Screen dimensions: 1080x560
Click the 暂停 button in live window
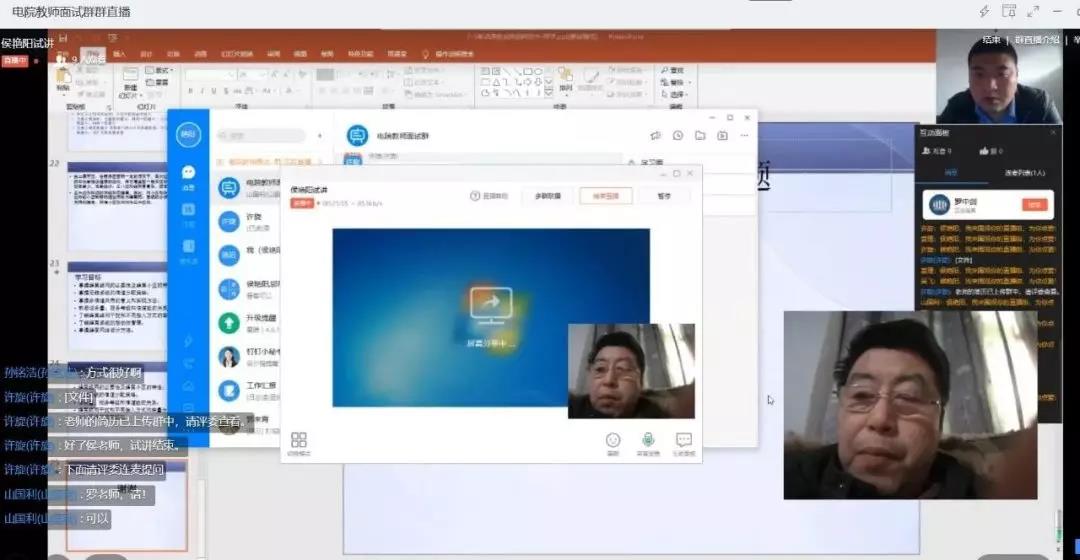point(663,196)
